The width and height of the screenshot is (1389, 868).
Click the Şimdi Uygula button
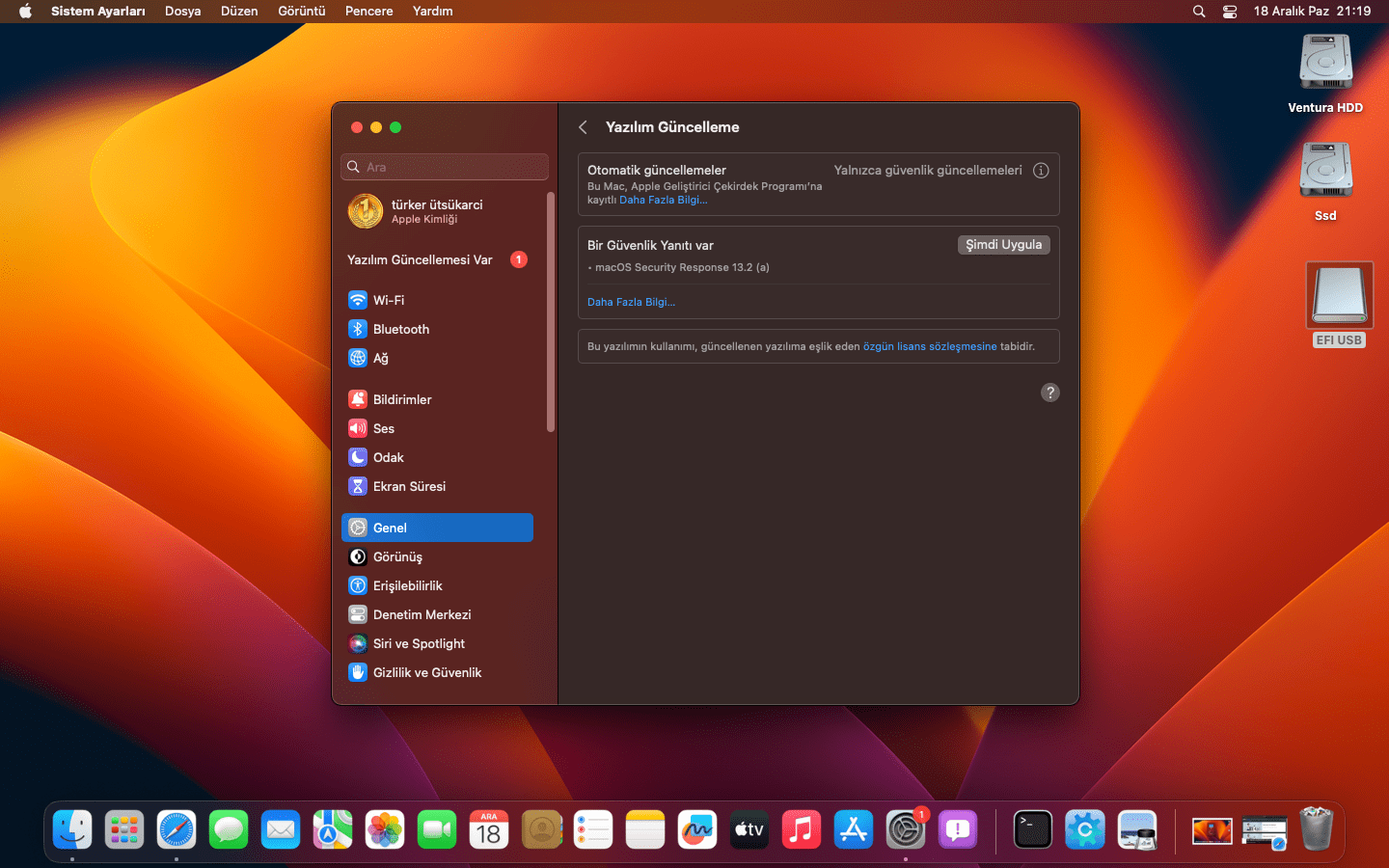click(1003, 245)
